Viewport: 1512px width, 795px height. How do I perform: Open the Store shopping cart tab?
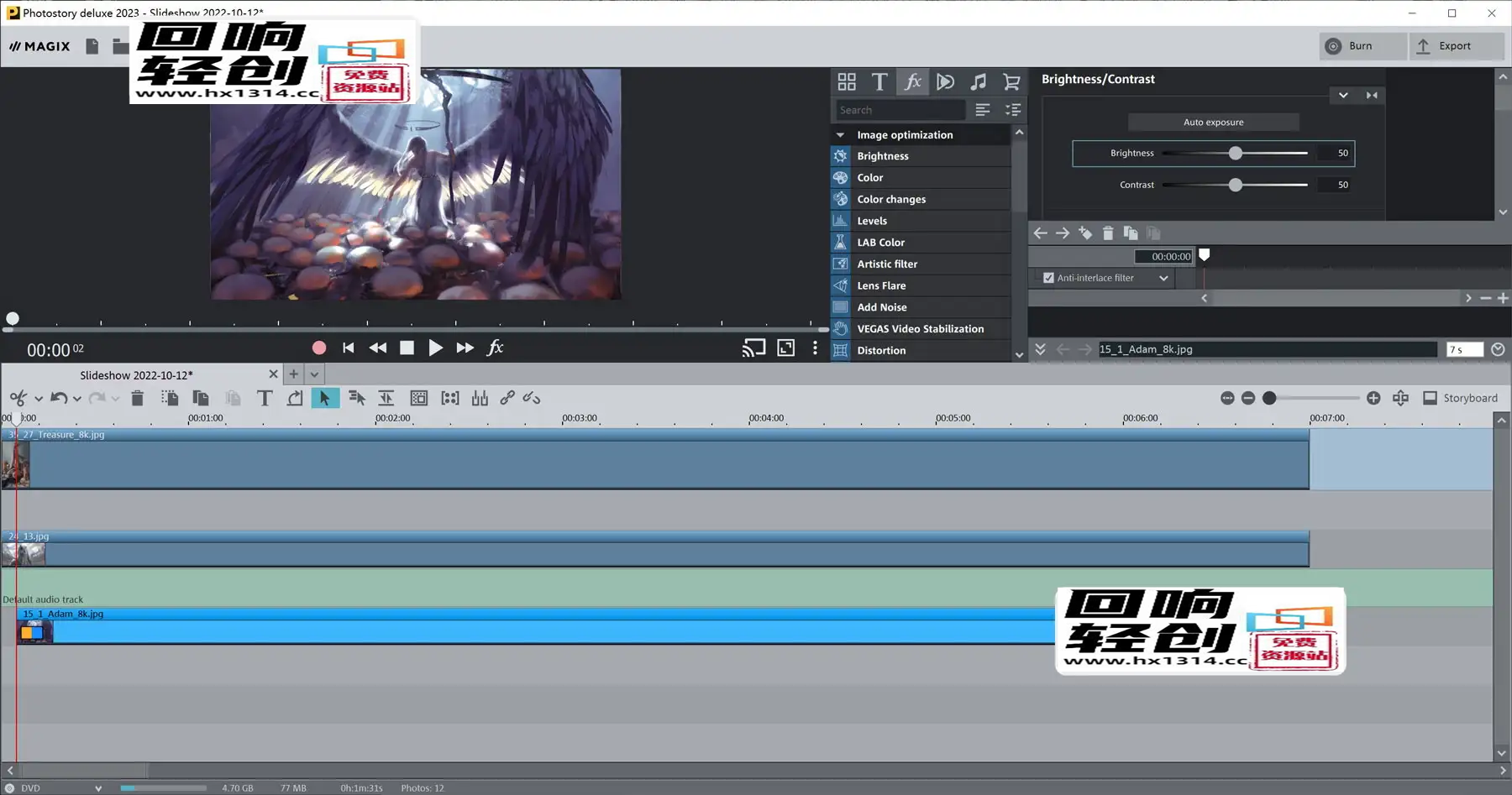click(x=1011, y=81)
